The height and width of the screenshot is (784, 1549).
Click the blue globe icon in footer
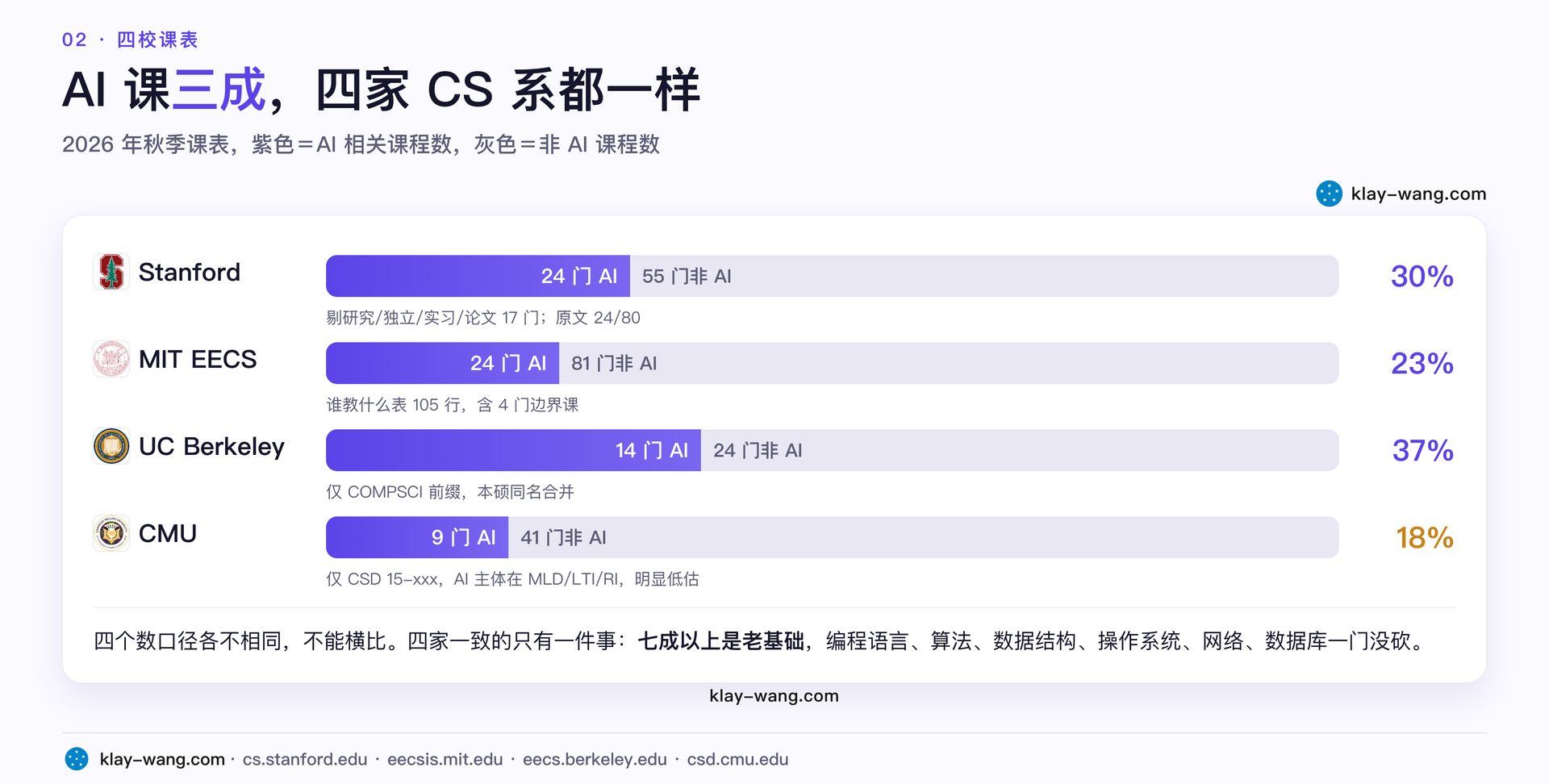click(77, 759)
